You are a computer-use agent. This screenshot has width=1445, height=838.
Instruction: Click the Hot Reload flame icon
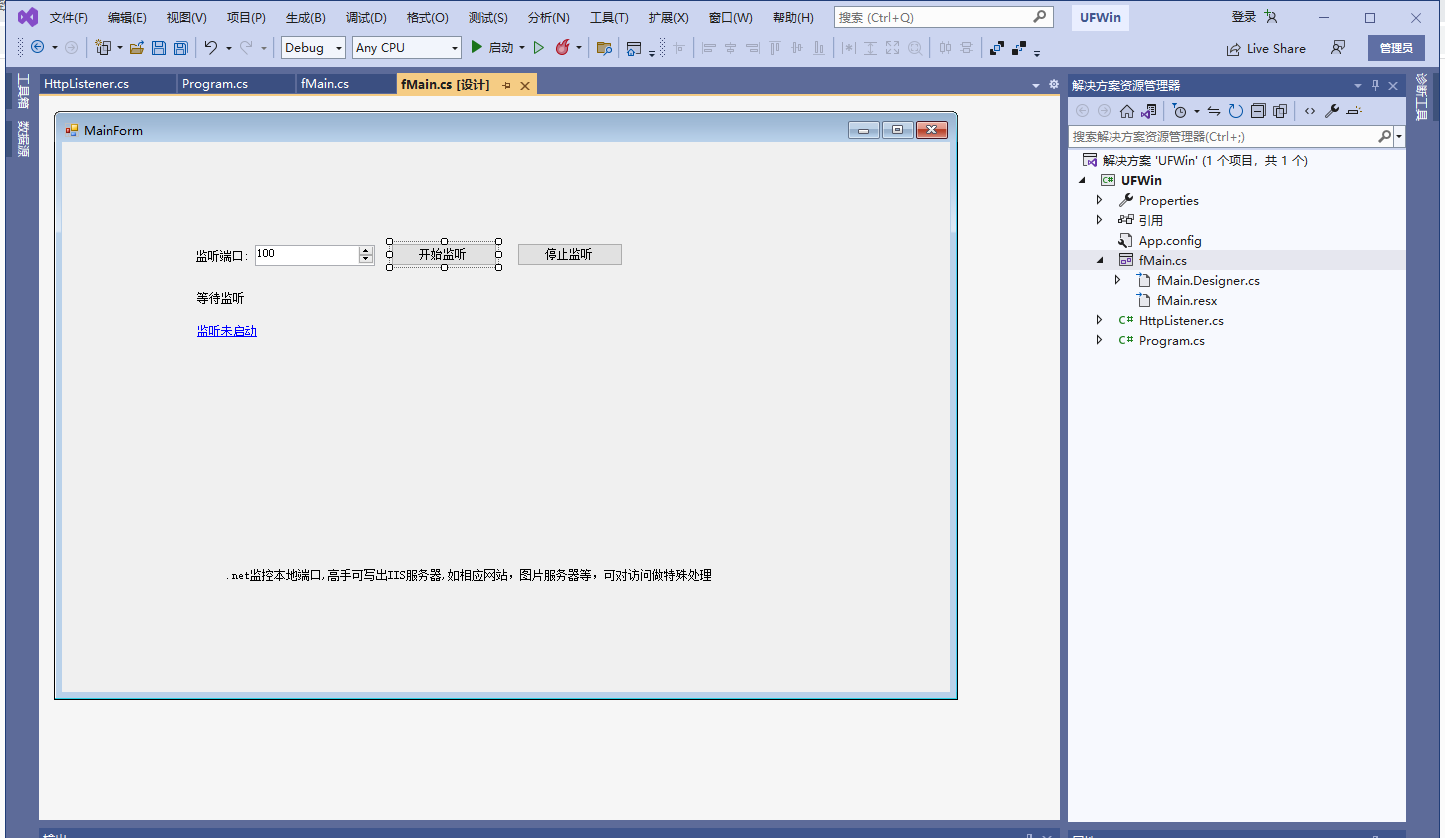pos(562,47)
